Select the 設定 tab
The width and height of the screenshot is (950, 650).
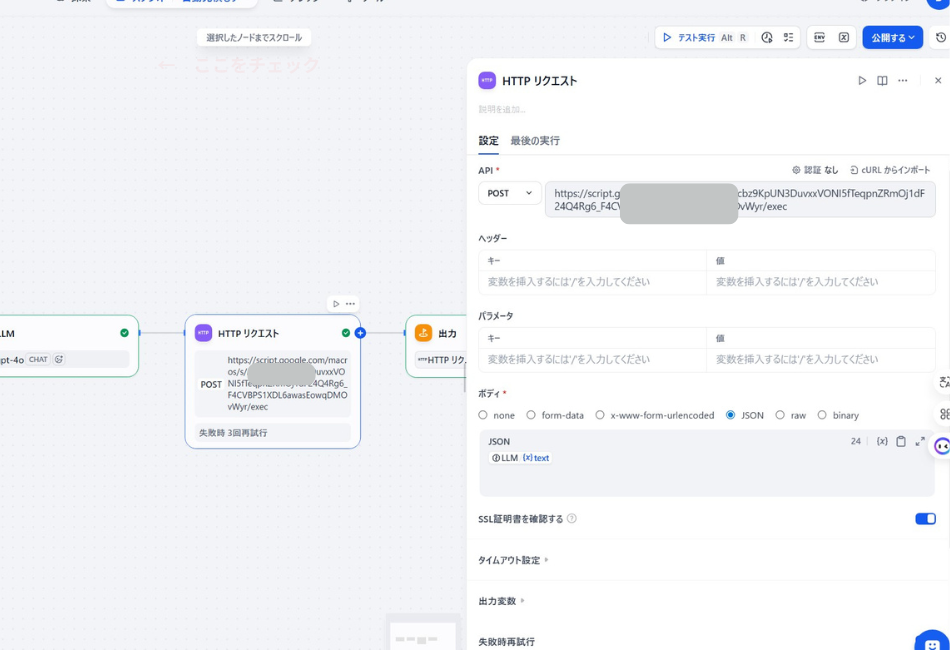488,140
